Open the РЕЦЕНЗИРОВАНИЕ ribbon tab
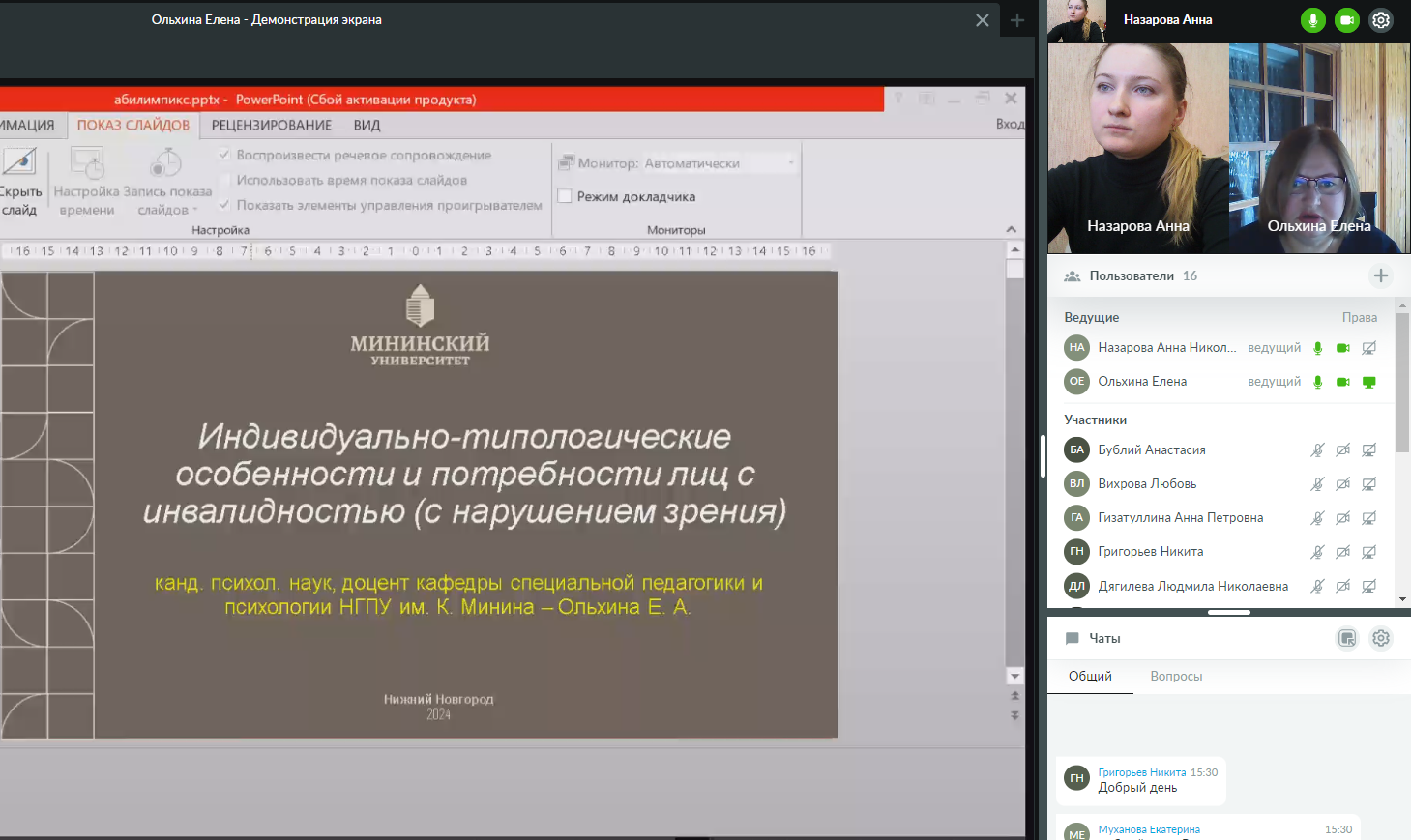Image resolution: width=1411 pixels, height=840 pixels. 271,125
